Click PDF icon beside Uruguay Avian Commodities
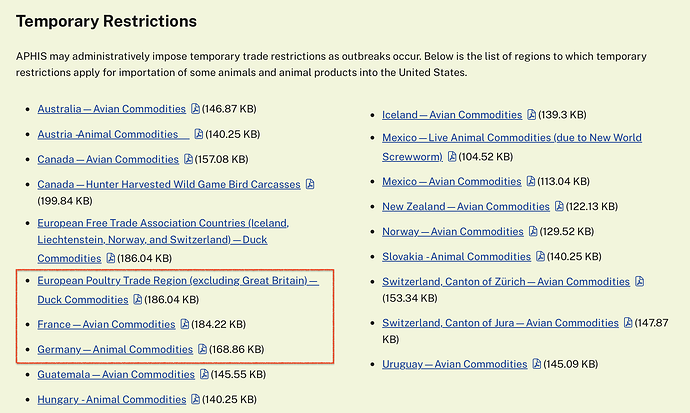 click(537, 364)
